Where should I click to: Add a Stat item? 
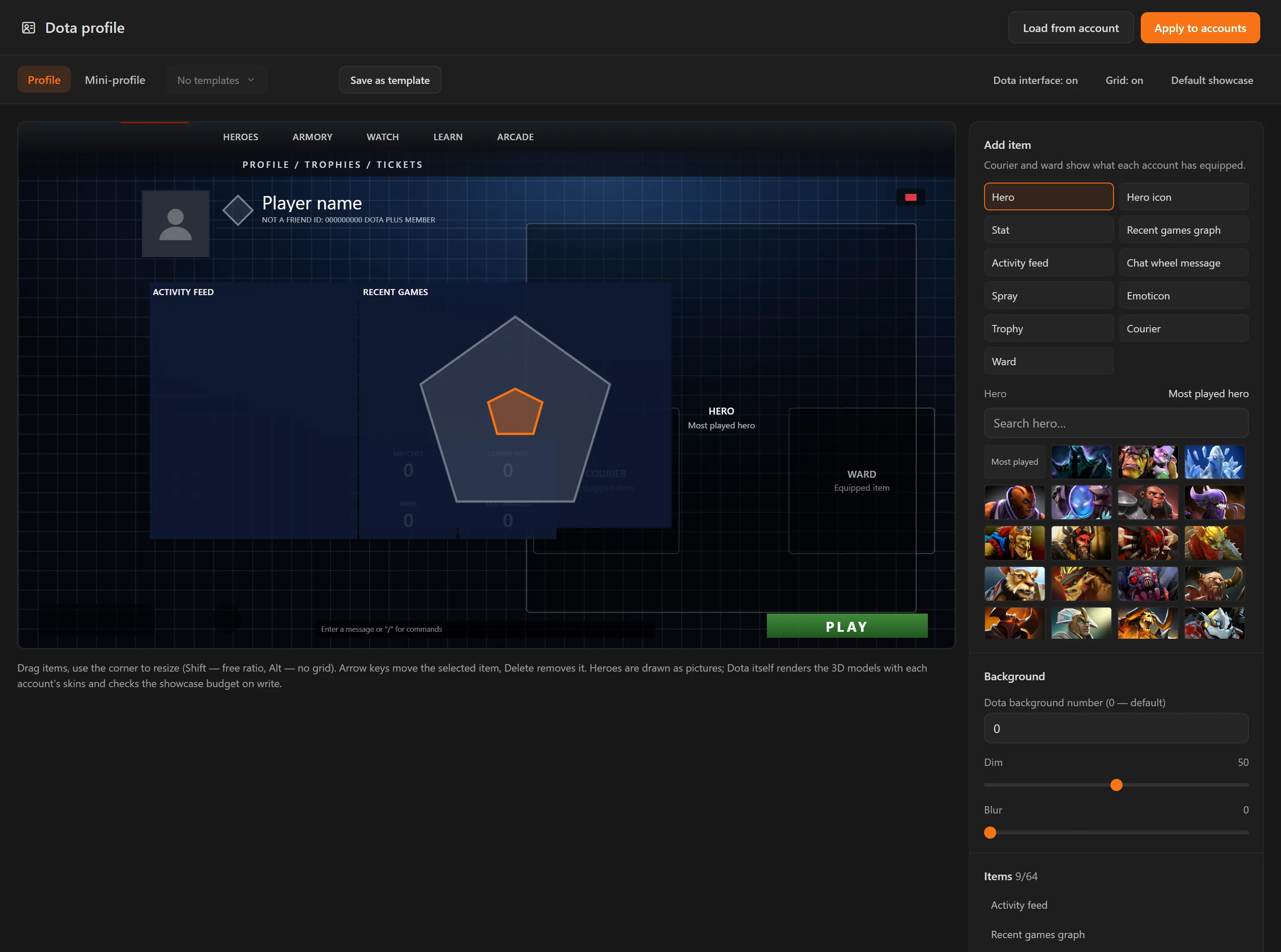1048,230
